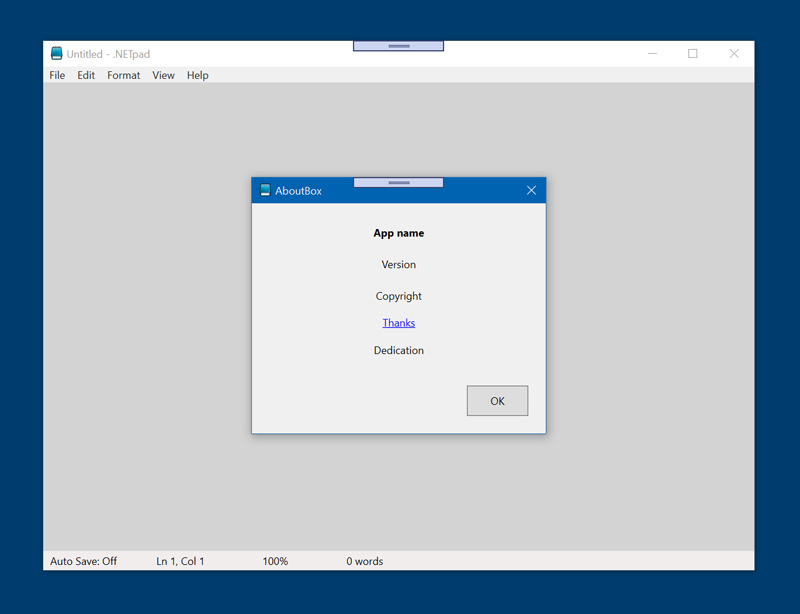
Task: Click the .NETpad app icon in title bar
Action: click(x=57, y=54)
